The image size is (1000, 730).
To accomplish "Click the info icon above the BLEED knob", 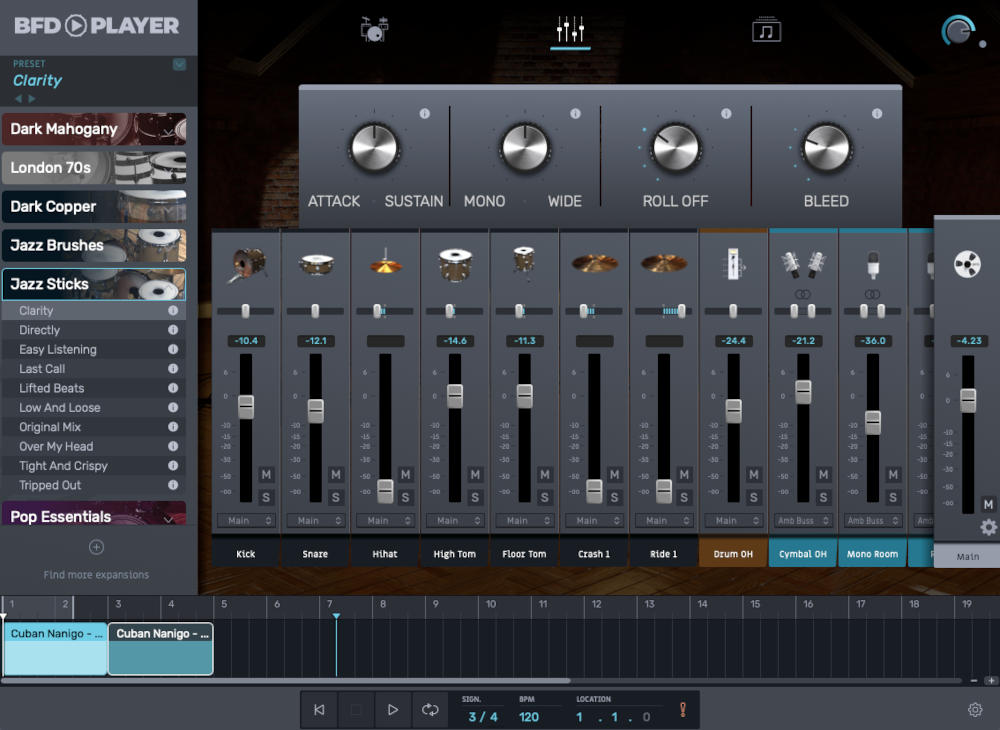I will pos(876,113).
